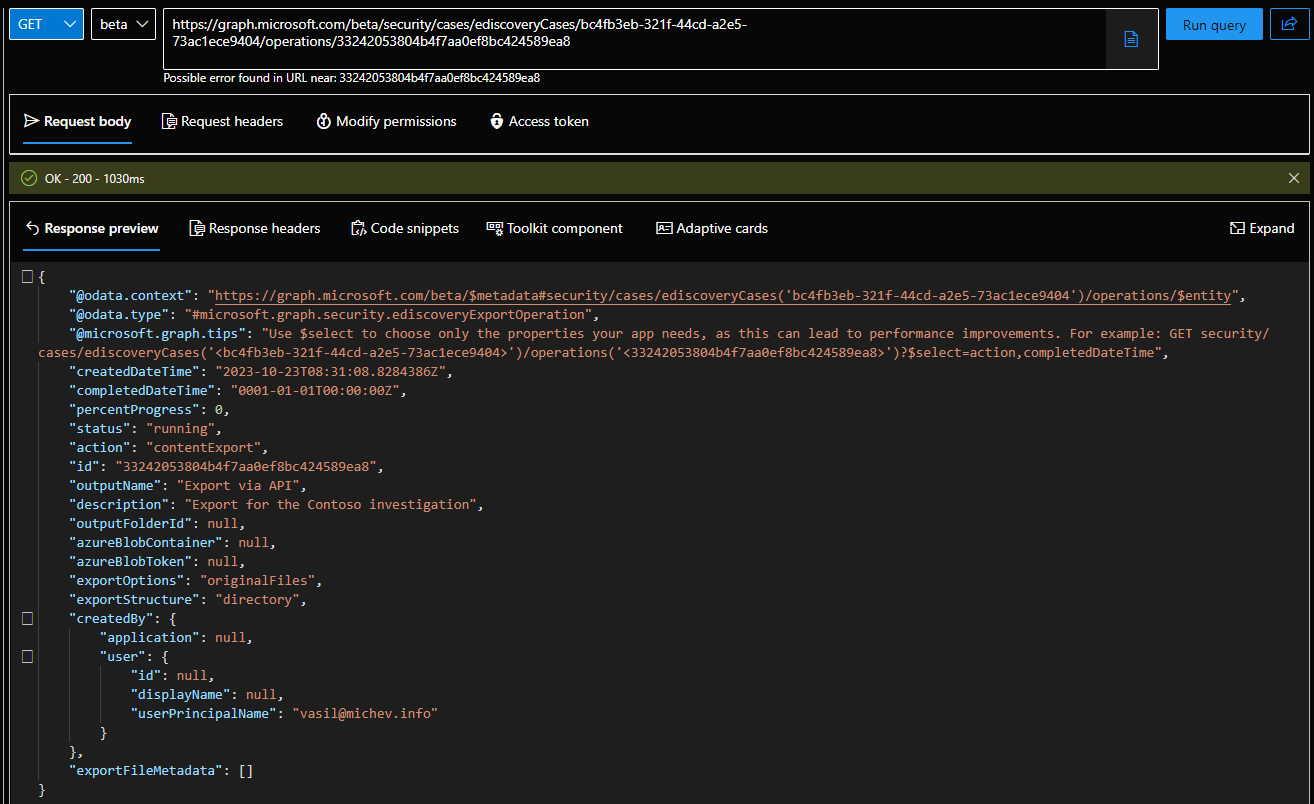Screen dimensions: 1314x804
Task: View the Response headers tab
Action: (255, 228)
